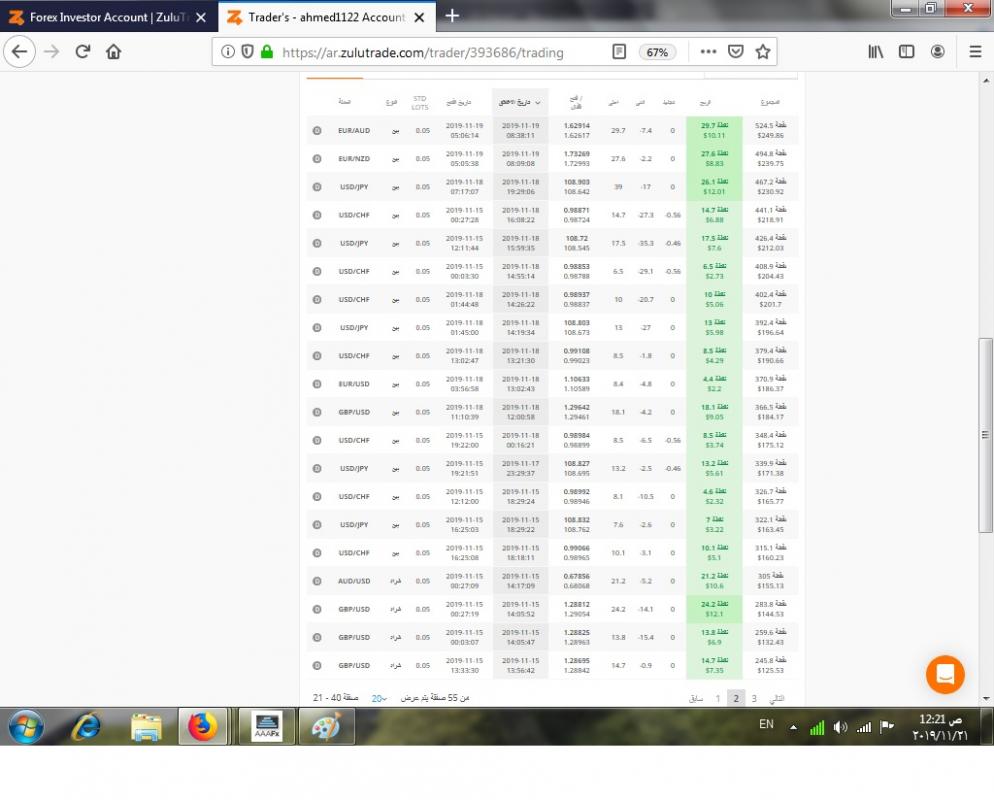Image resolution: width=994 pixels, height=800 pixels.
Task: Open the orange live chat widget
Action: click(945, 674)
